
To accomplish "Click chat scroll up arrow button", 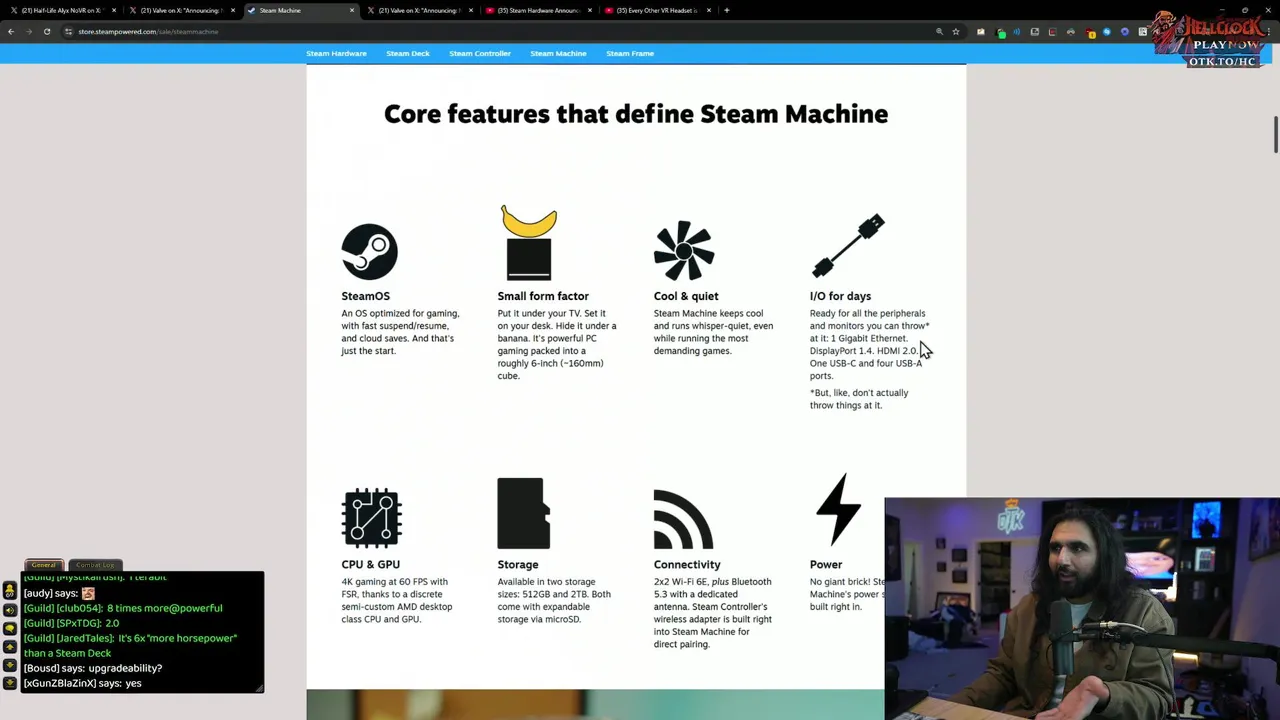I will click(10, 647).
